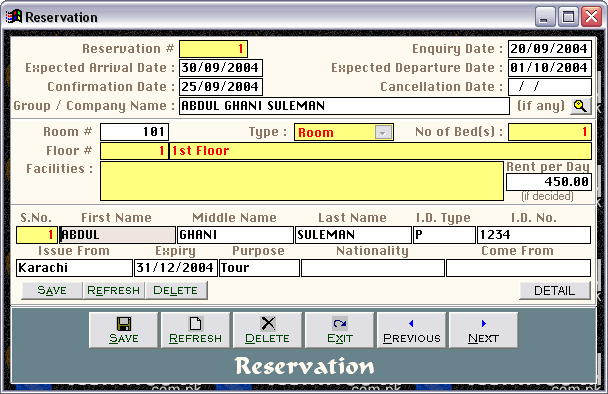The height and width of the screenshot is (394, 608).
Task: Click the Expiry field 31/12/2004
Action: [x=176, y=268]
